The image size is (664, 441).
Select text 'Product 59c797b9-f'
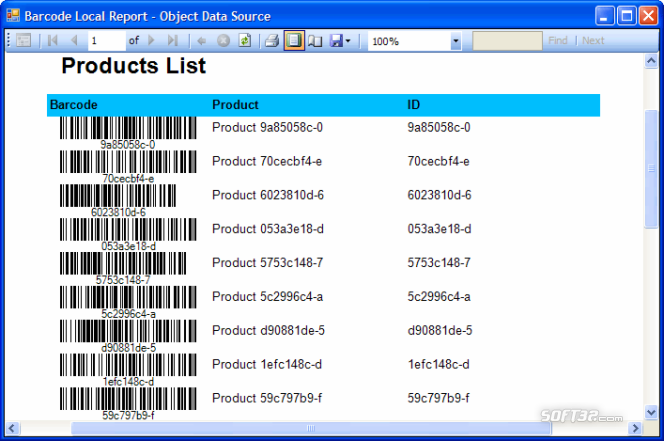(267, 398)
